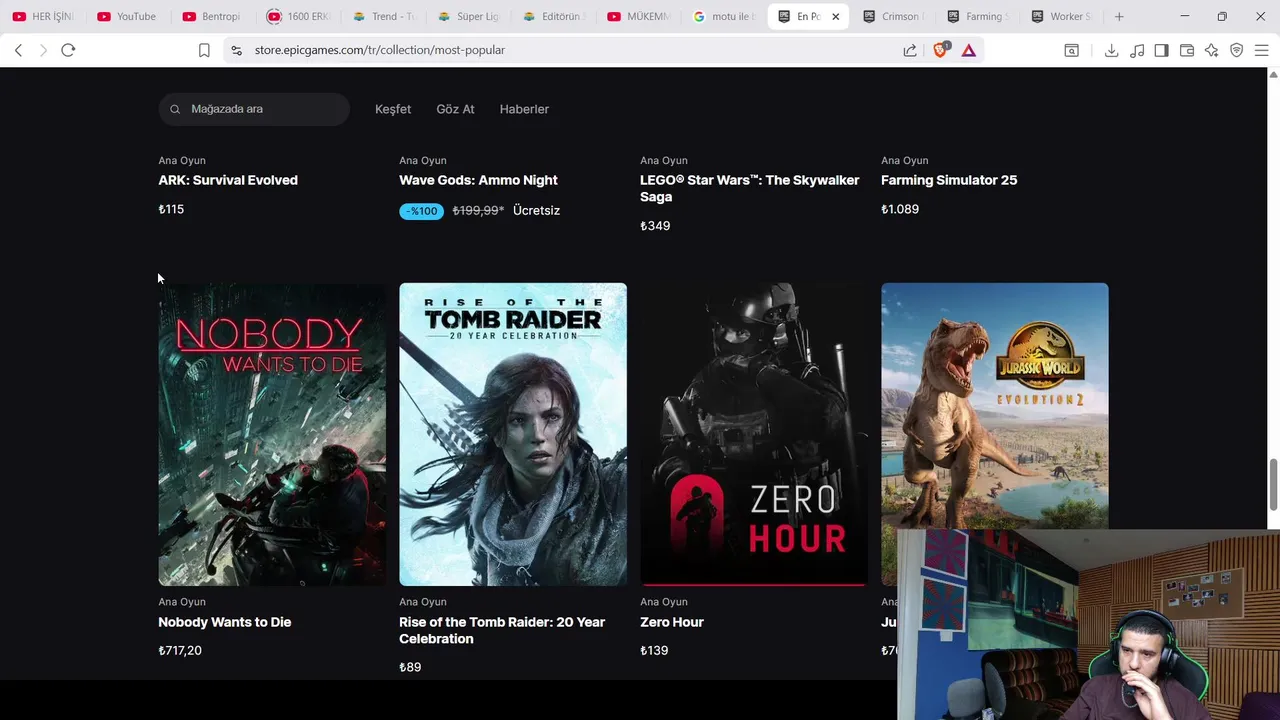Switch to the 'Süper Lig' tab
The image size is (1280, 720).
(x=468, y=16)
